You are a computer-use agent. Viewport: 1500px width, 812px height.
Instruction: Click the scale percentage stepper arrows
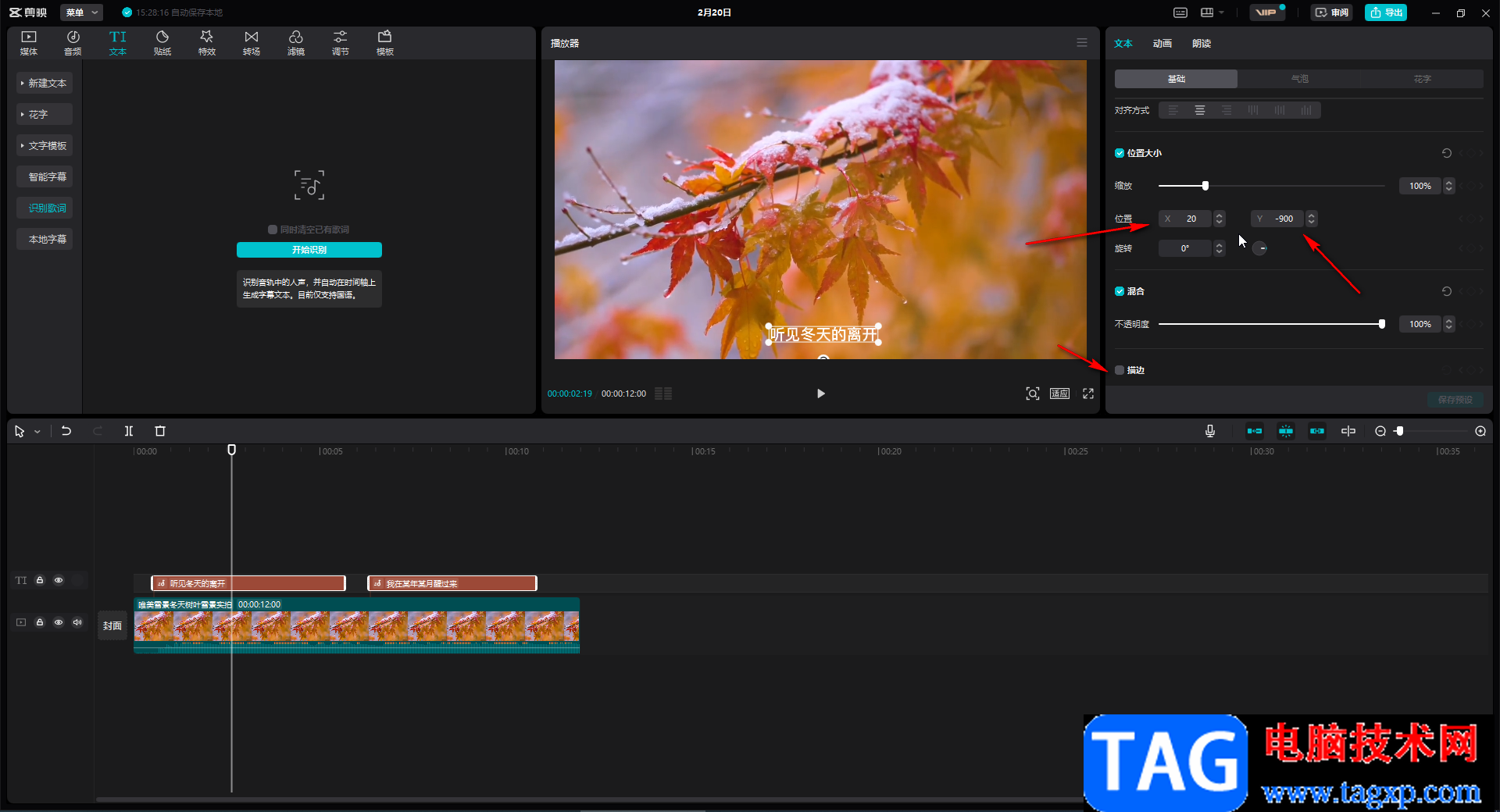click(1449, 186)
